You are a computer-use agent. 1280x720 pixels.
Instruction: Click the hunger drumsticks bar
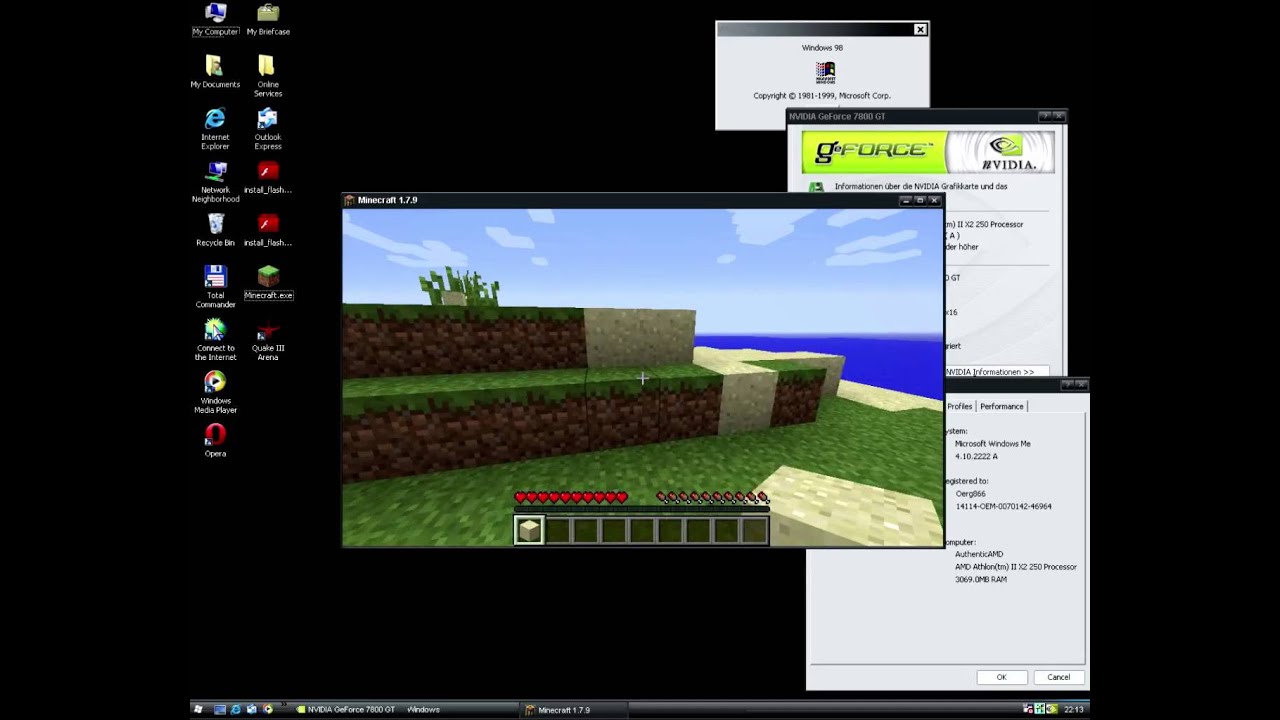coord(712,497)
